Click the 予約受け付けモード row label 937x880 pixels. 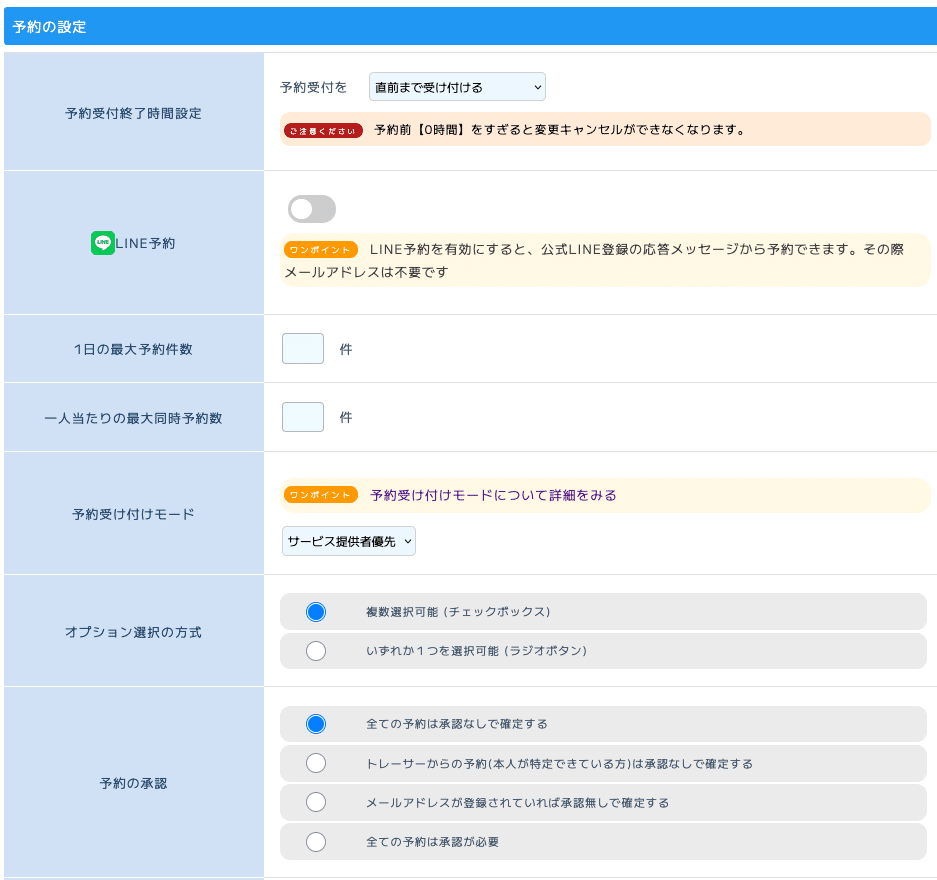pyautogui.click(x=133, y=514)
